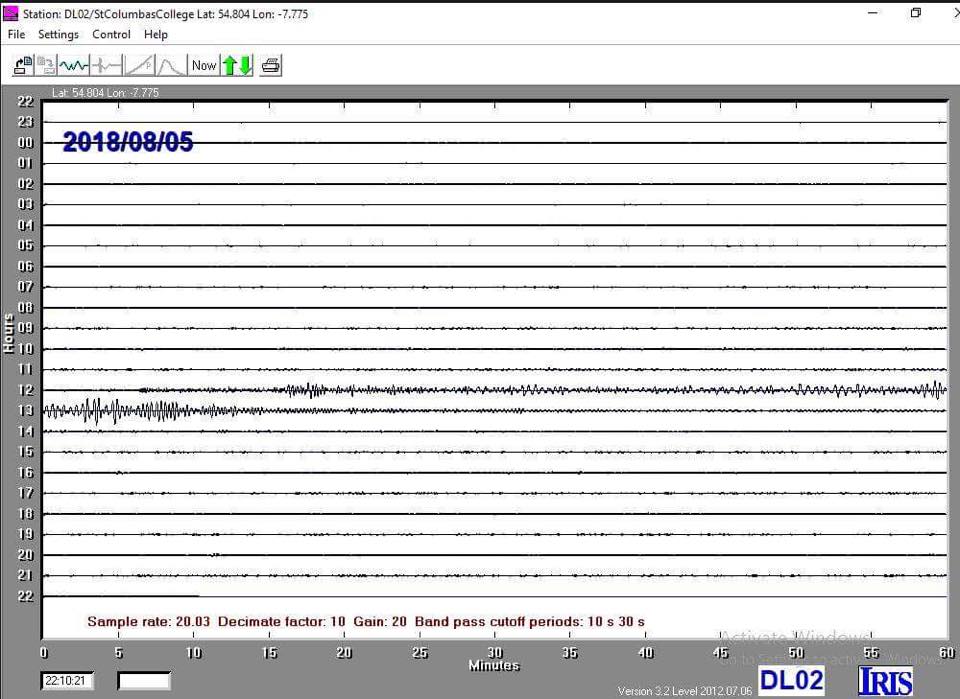Click the IRIS logo at bottom right

885,681
